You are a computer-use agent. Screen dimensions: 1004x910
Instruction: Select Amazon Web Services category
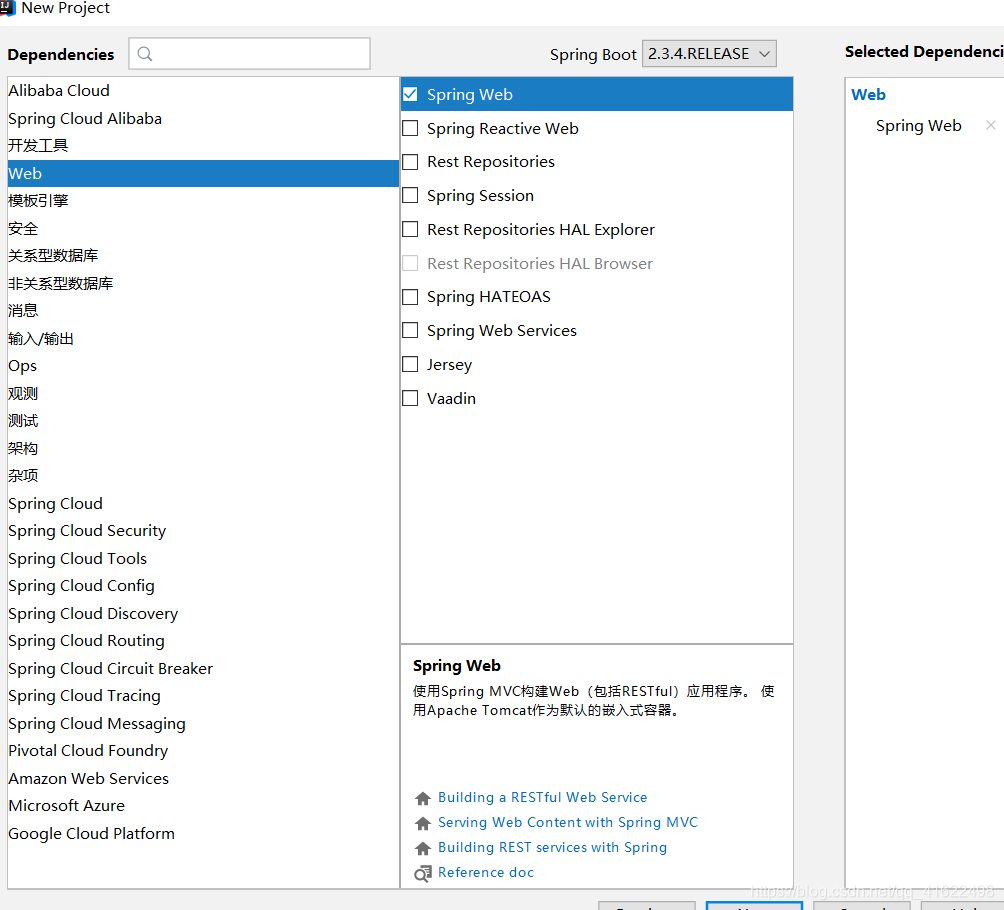pos(203,778)
